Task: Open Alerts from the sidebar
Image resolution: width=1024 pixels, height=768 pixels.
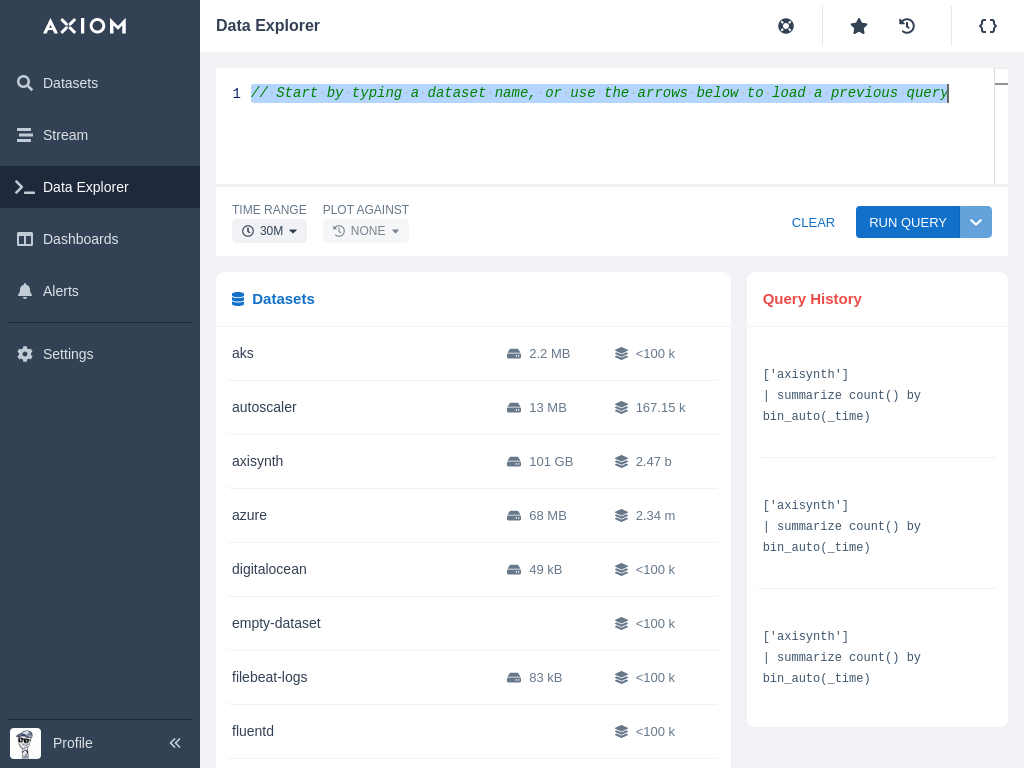Action: pyautogui.click(x=60, y=291)
